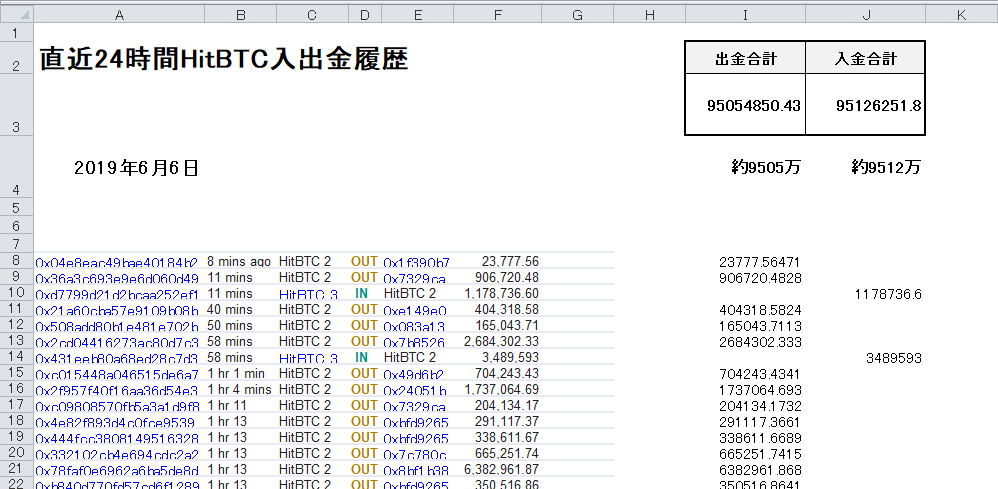998x489 pixels.
Task: Select column A header
Action: (119, 15)
